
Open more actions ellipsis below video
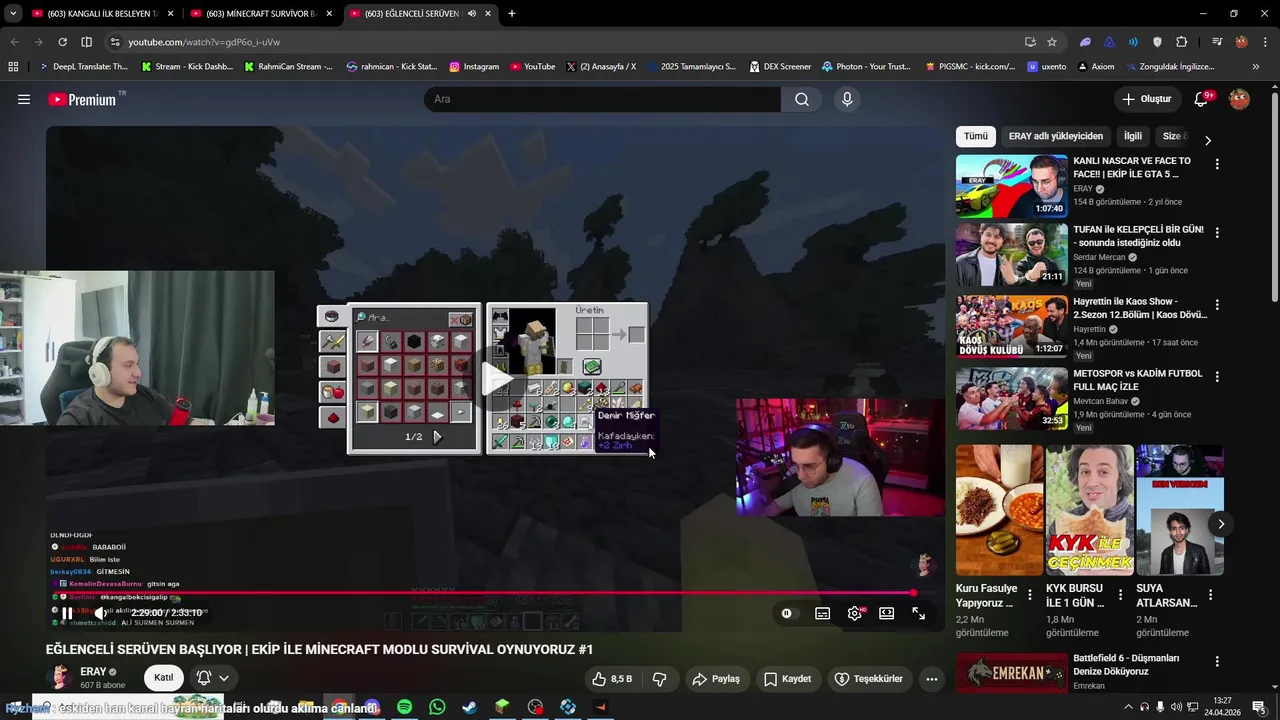click(x=931, y=679)
